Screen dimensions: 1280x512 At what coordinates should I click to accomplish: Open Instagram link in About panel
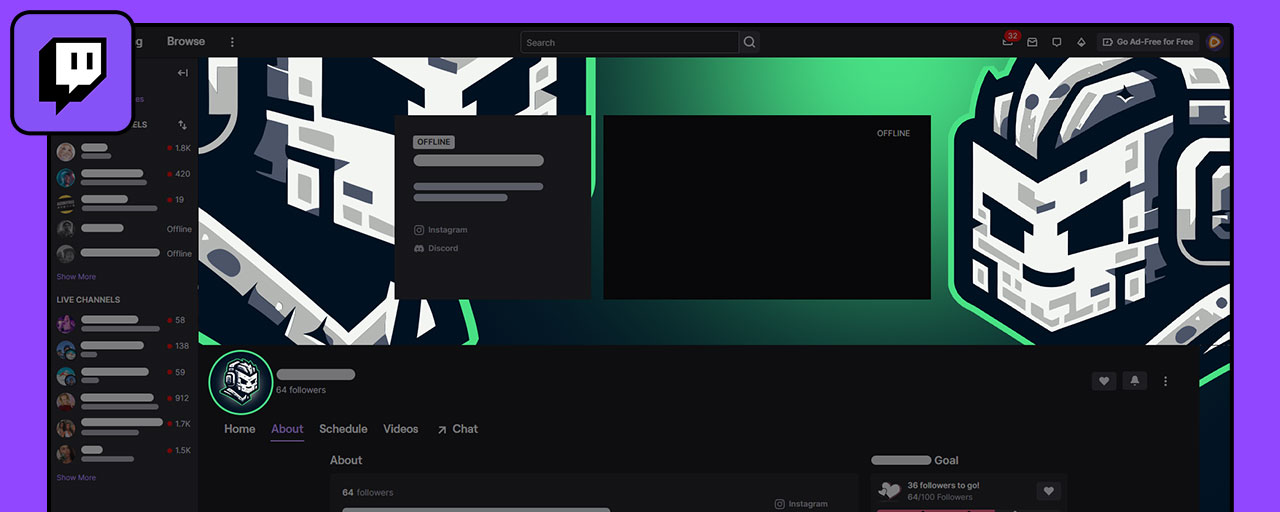pos(801,504)
